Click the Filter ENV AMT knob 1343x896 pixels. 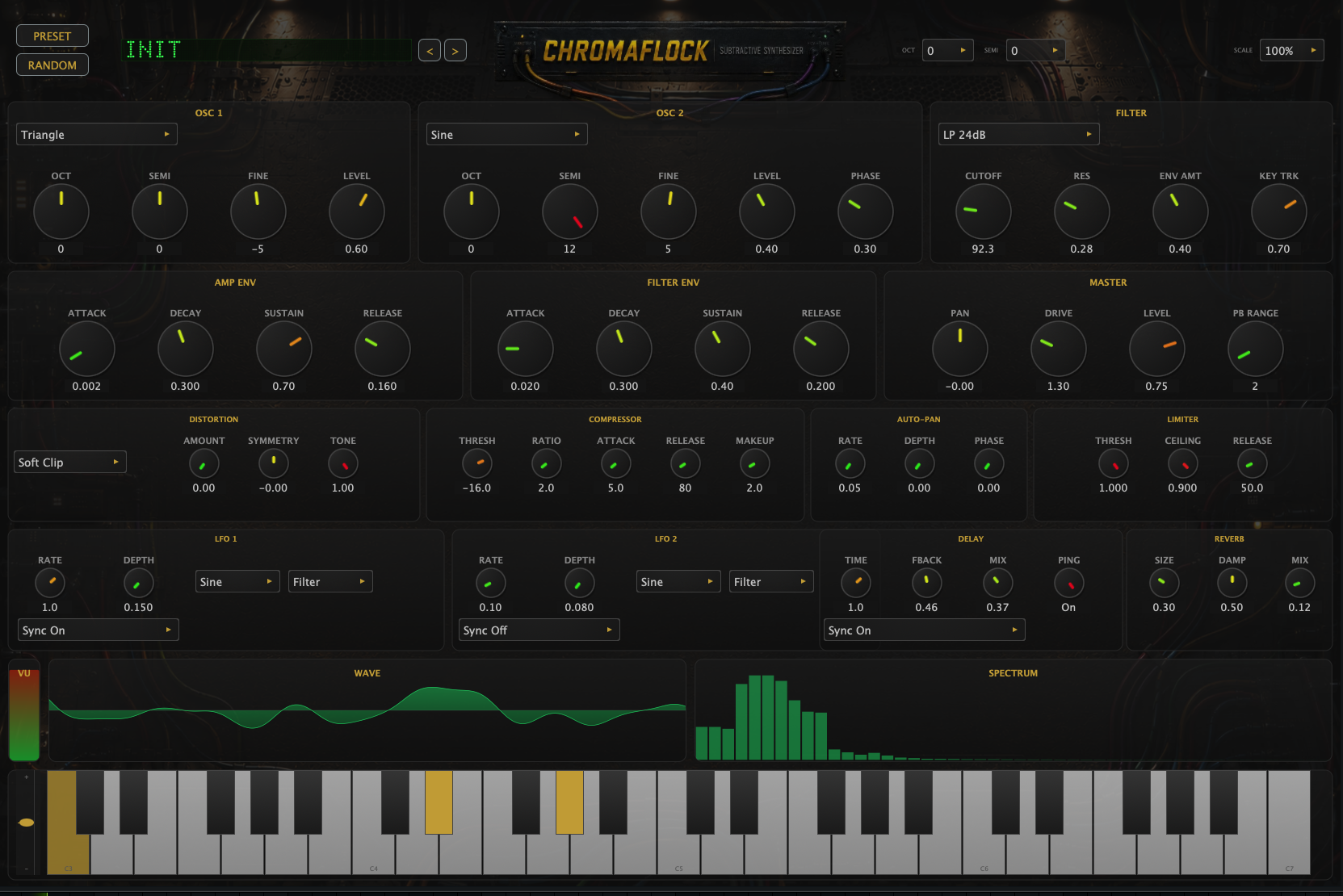coord(1181,211)
